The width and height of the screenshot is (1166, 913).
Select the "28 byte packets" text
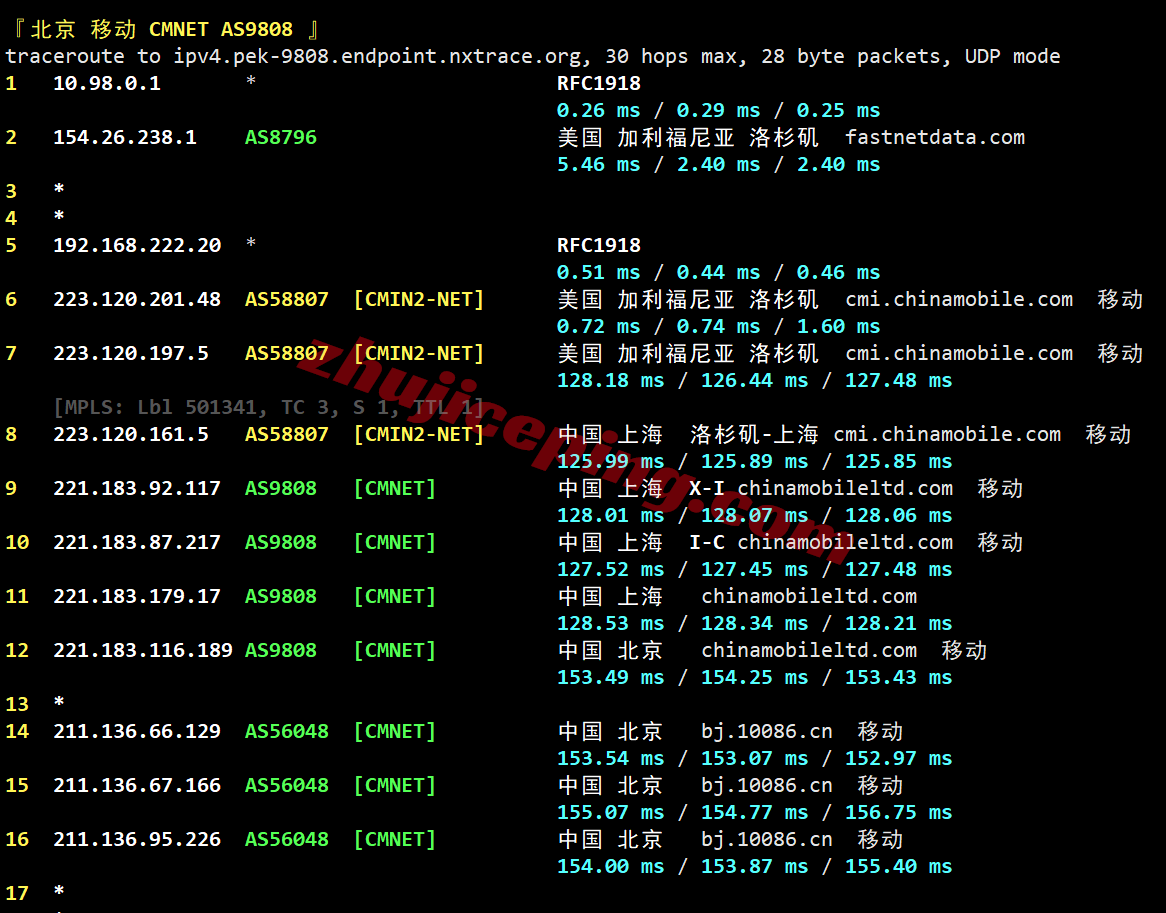point(856,57)
